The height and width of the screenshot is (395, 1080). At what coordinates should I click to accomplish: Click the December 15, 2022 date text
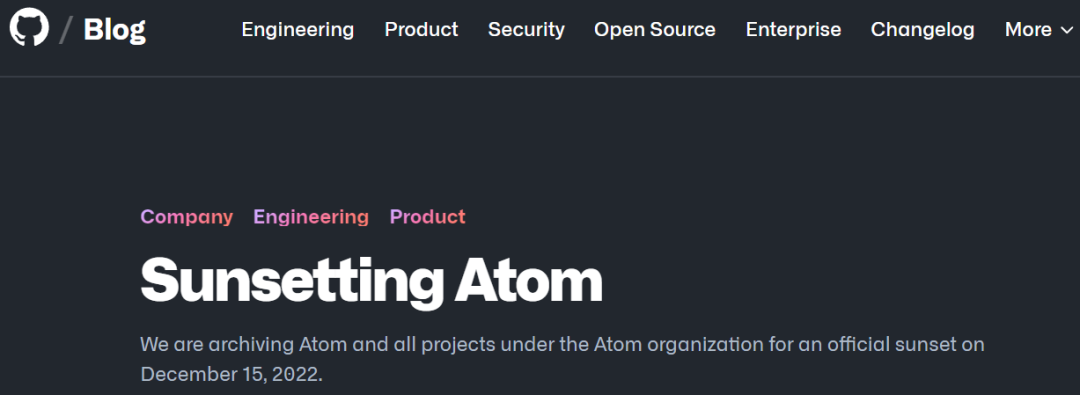click(231, 374)
